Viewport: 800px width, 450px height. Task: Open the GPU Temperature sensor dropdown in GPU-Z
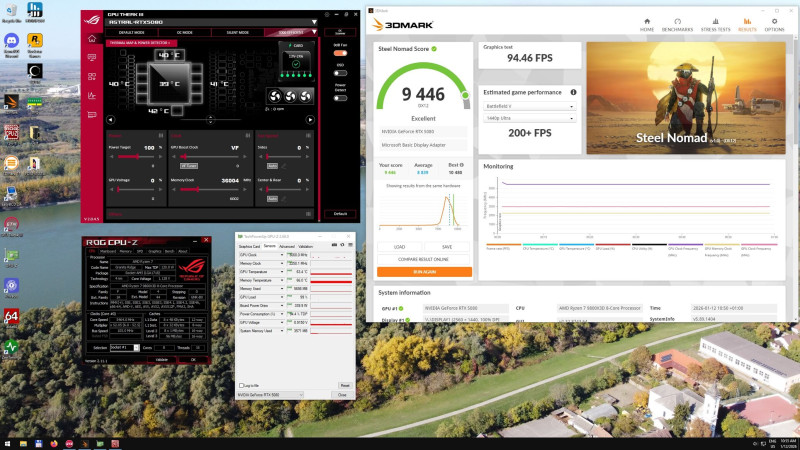pos(282,272)
